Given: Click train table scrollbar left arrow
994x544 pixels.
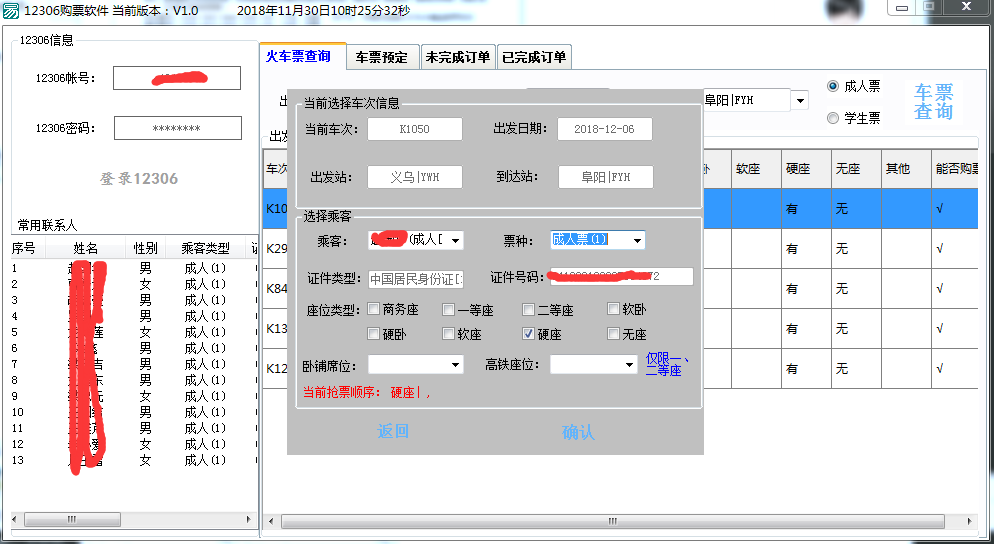Looking at the screenshot, I should point(271,521).
